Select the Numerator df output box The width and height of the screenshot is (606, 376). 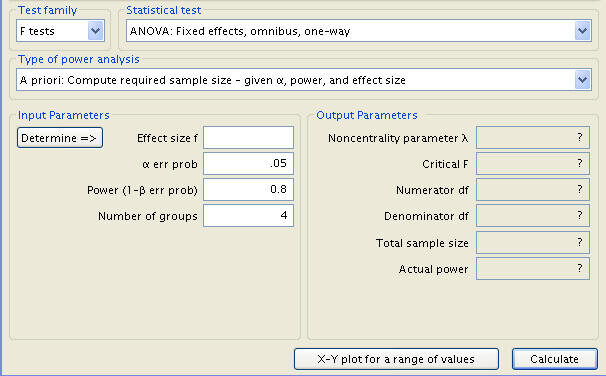pyautogui.click(x=533, y=189)
